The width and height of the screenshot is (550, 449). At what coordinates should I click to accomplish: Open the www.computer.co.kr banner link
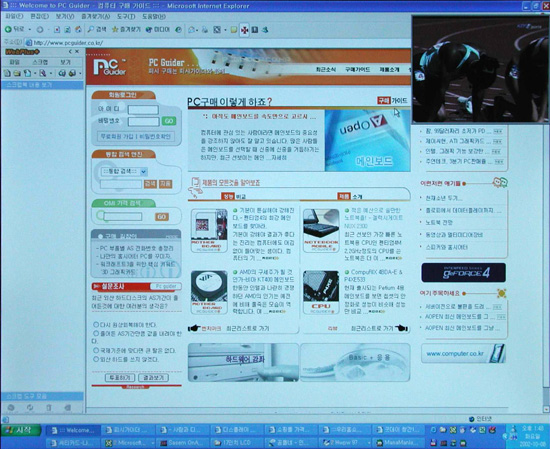click(463, 353)
